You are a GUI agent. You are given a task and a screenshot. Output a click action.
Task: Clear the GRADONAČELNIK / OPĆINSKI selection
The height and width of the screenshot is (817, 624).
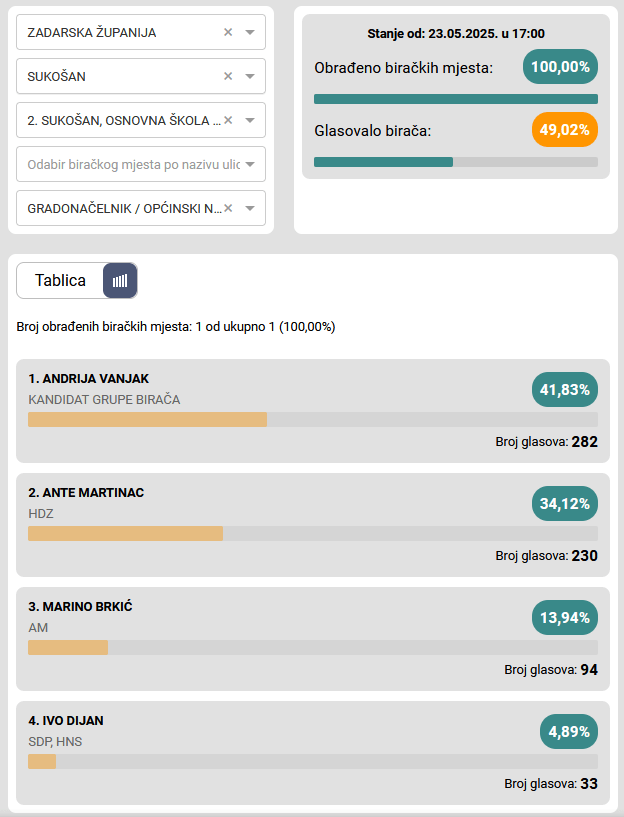228,208
